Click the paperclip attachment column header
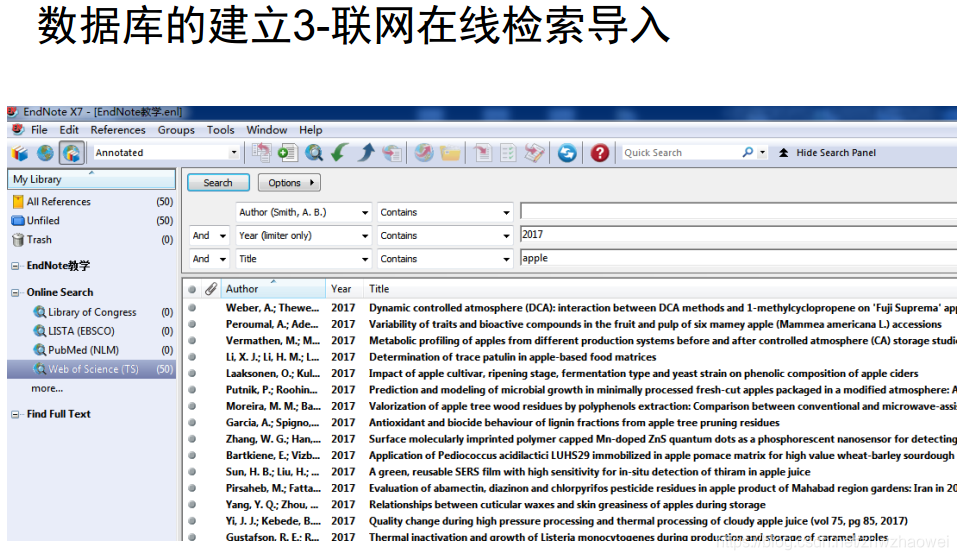 (x=211, y=289)
